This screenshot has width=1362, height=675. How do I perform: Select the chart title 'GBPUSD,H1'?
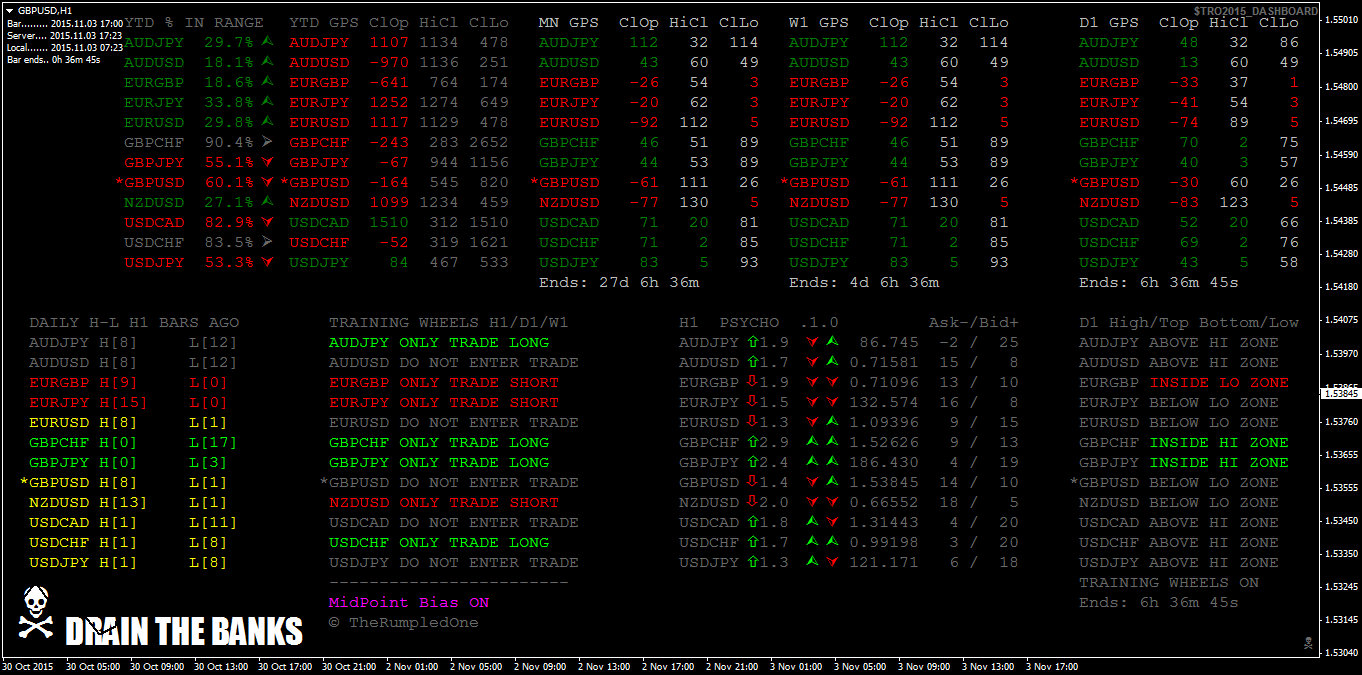coord(44,9)
